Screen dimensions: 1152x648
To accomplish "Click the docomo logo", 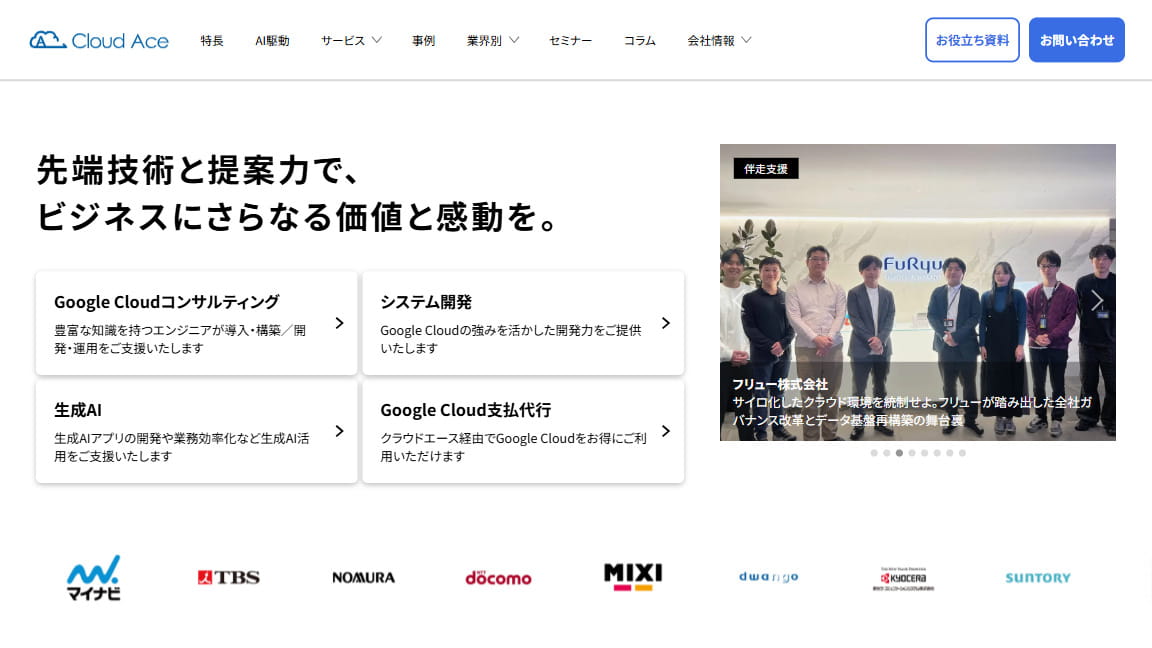I will pos(498,577).
